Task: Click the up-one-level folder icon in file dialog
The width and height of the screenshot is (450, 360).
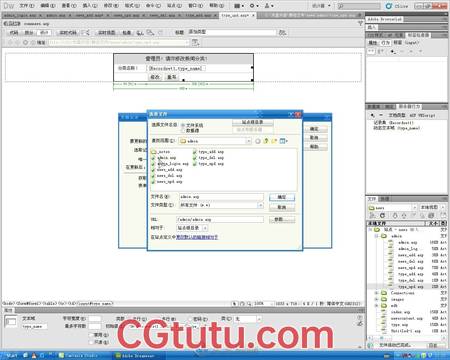Action: pyautogui.click(x=266, y=141)
